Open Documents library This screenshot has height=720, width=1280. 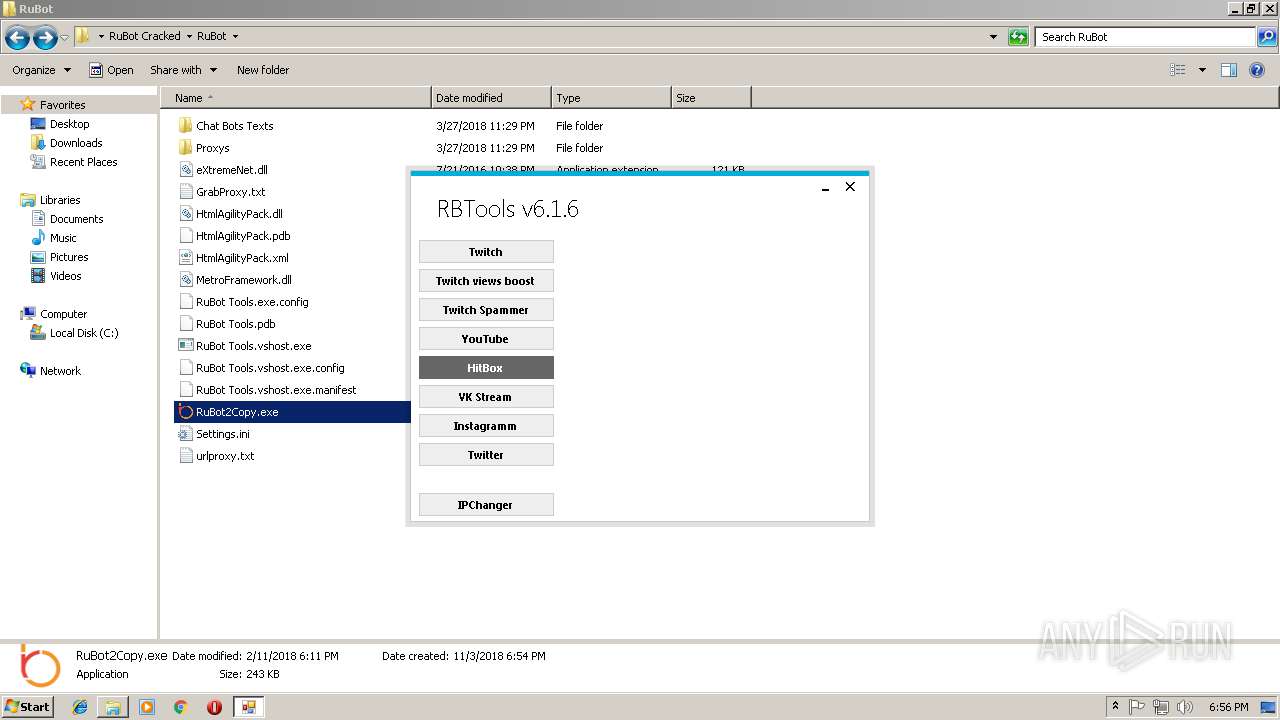click(x=76, y=219)
